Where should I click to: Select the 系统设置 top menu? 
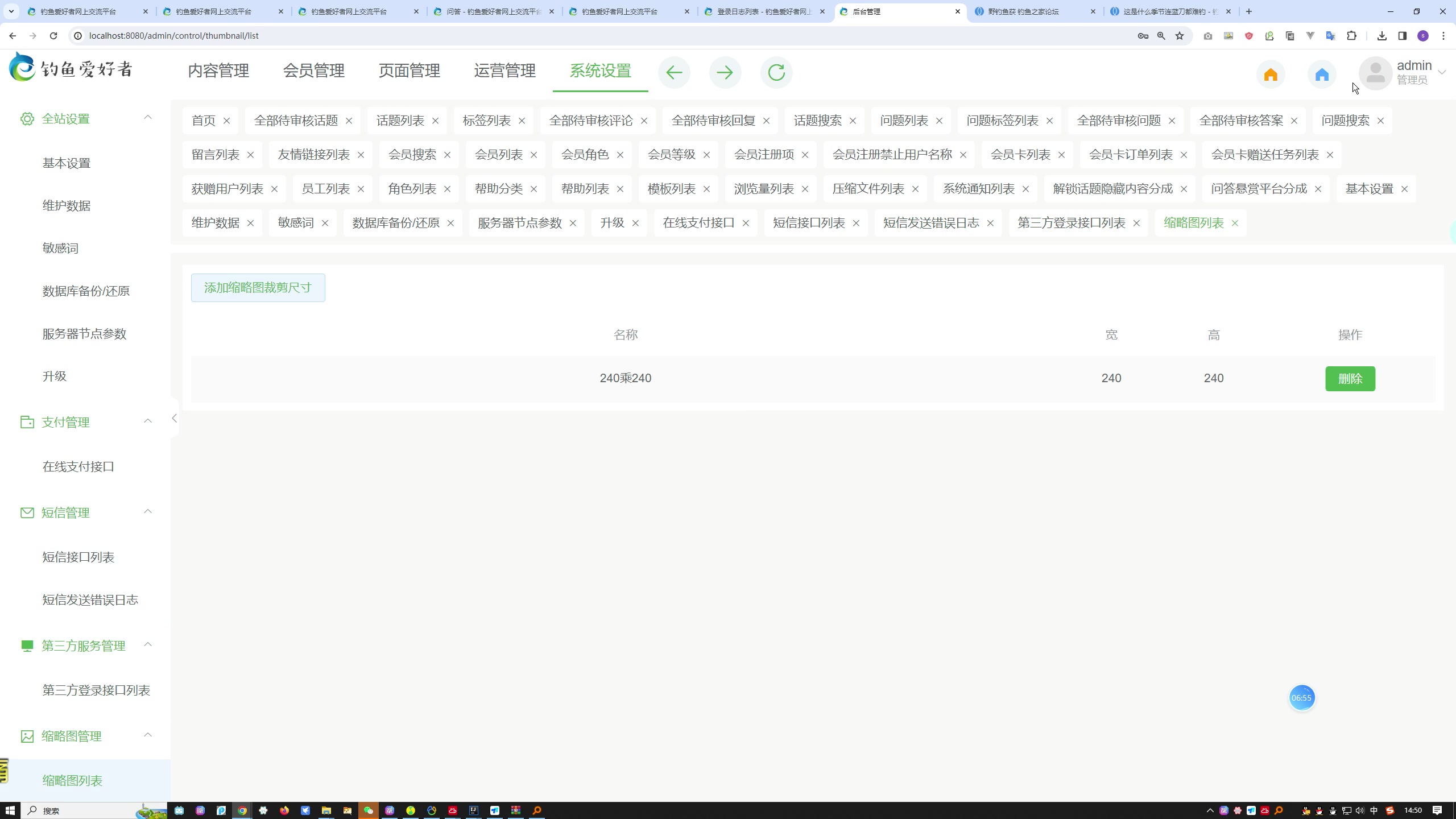click(601, 71)
